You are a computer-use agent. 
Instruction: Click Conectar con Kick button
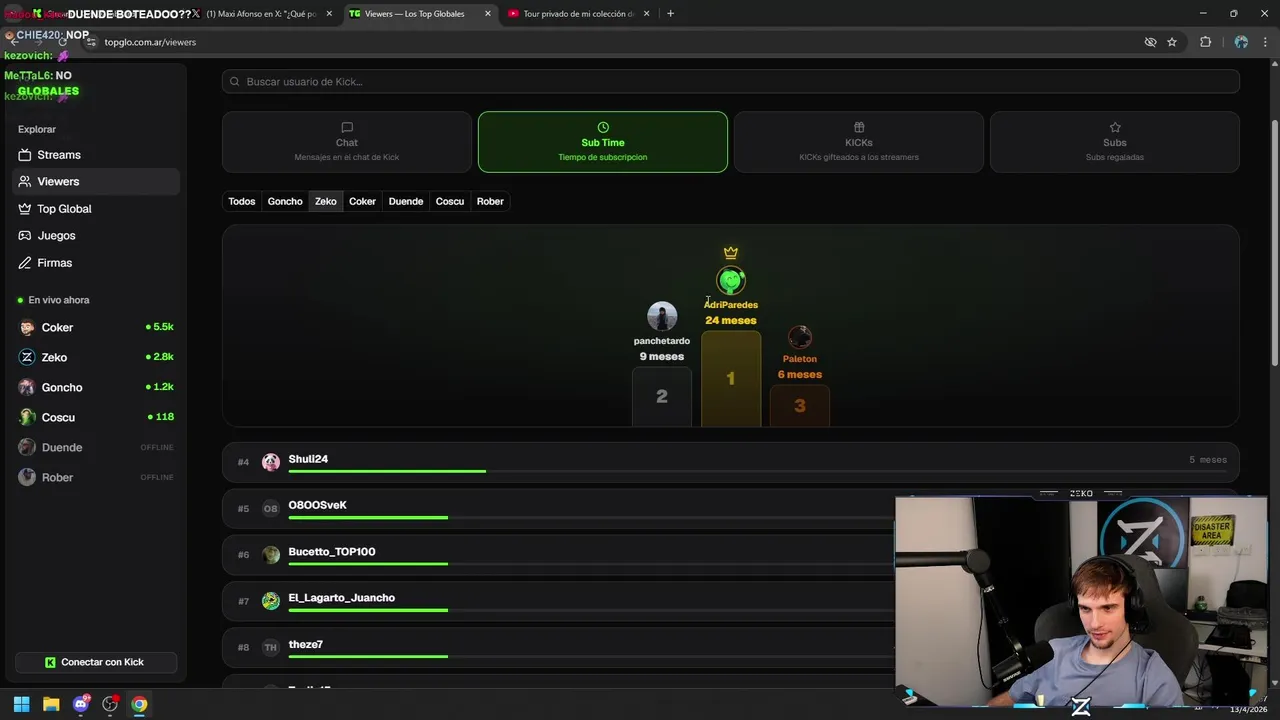pyautogui.click(x=96, y=662)
